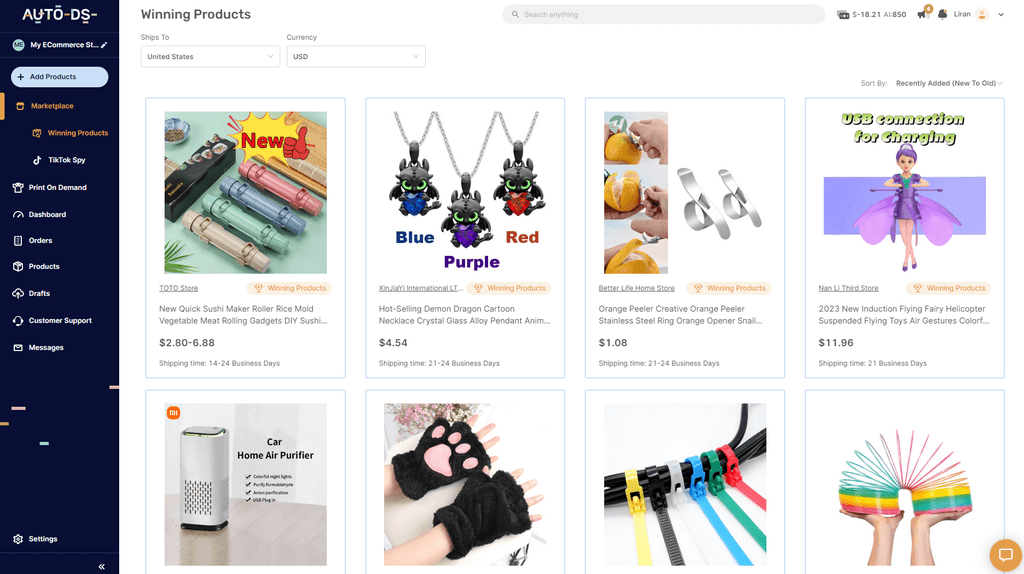Screen dimensions: 1024x574
Task: Click the TikTok Spy icon
Action: point(37,160)
